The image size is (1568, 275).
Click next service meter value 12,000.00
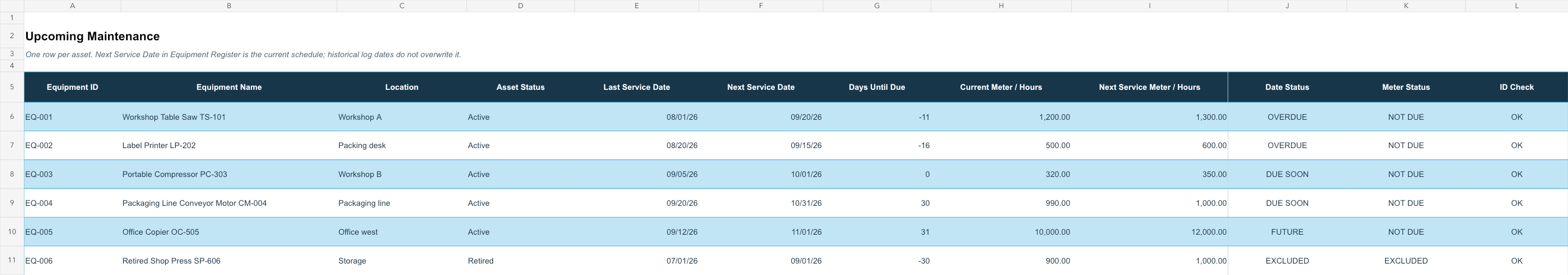pos(1149,232)
